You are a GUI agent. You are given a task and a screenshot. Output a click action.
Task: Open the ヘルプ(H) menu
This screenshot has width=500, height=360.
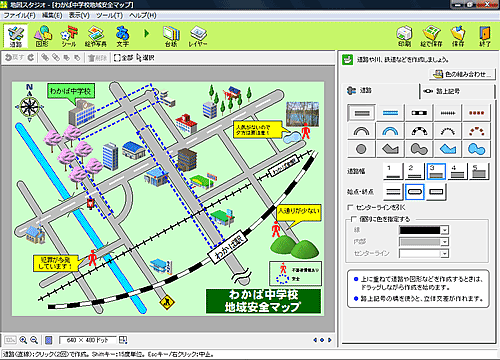tap(143, 15)
